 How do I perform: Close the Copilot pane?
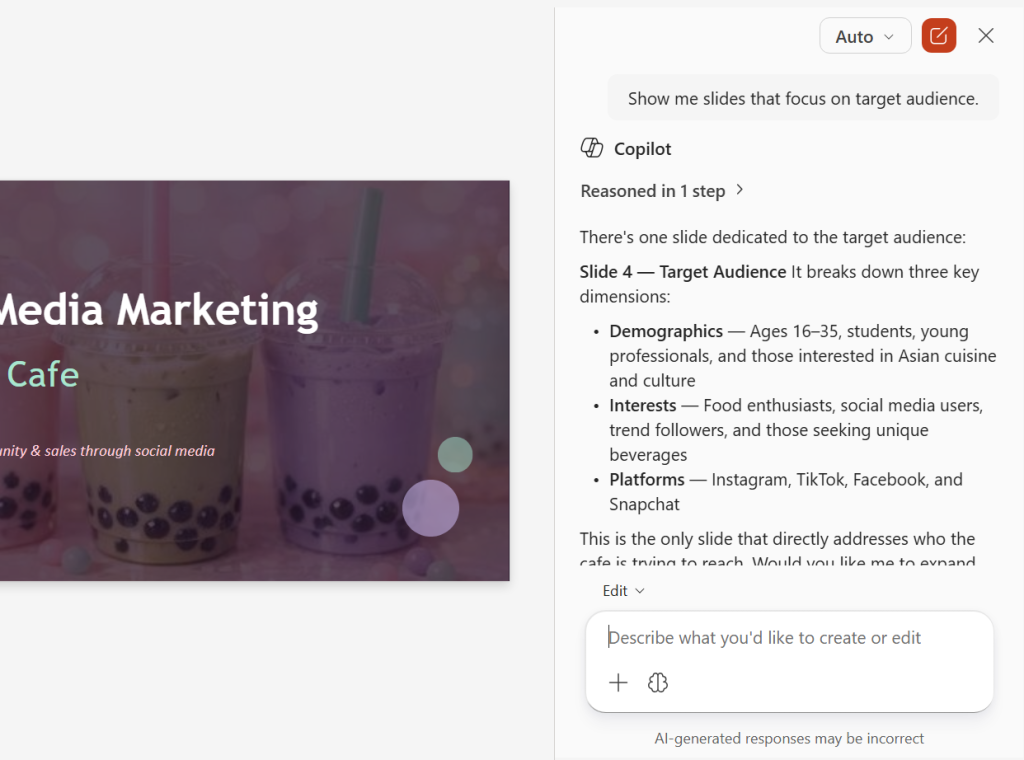point(985,36)
